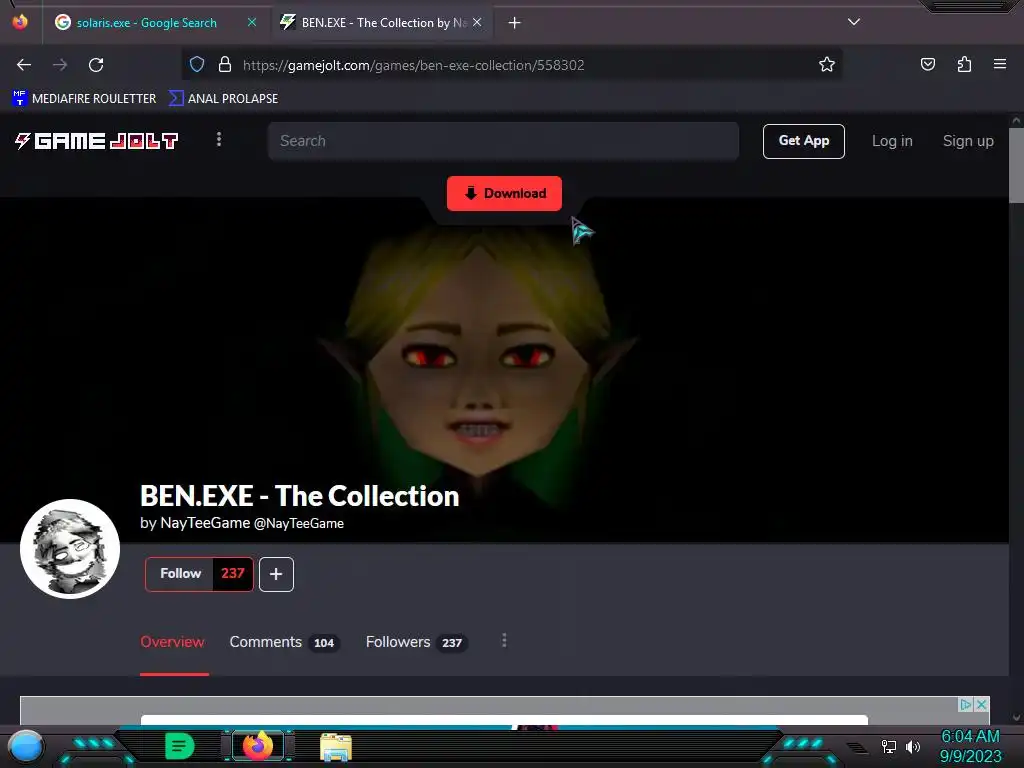Open the Windows Start orb
The image size is (1024, 768).
coord(26,746)
